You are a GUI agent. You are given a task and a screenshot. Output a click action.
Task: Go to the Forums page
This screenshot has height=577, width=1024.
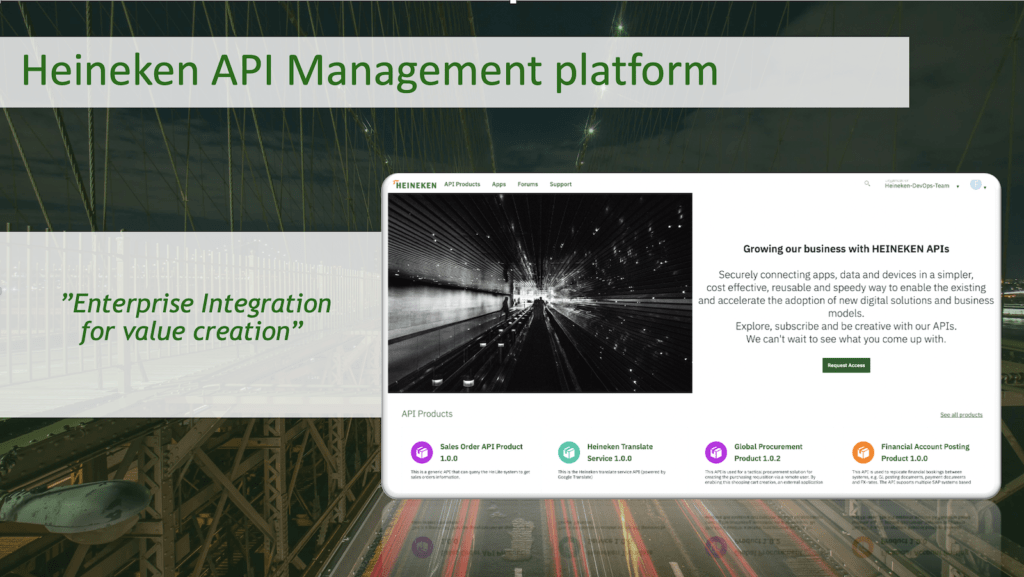pyautogui.click(x=528, y=184)
